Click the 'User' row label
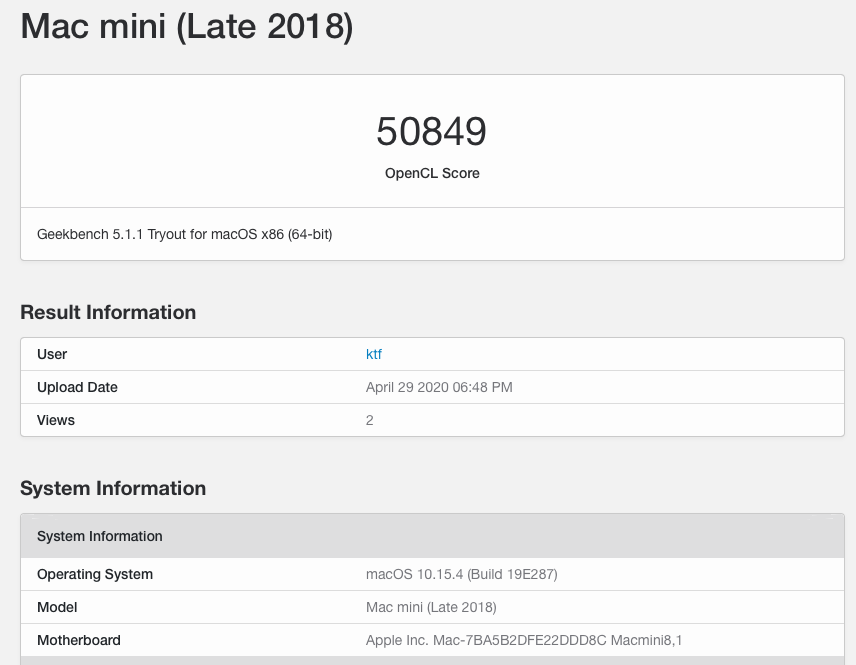Image resolution: width=856 pixels, height=665 pixels. point(52,354)
